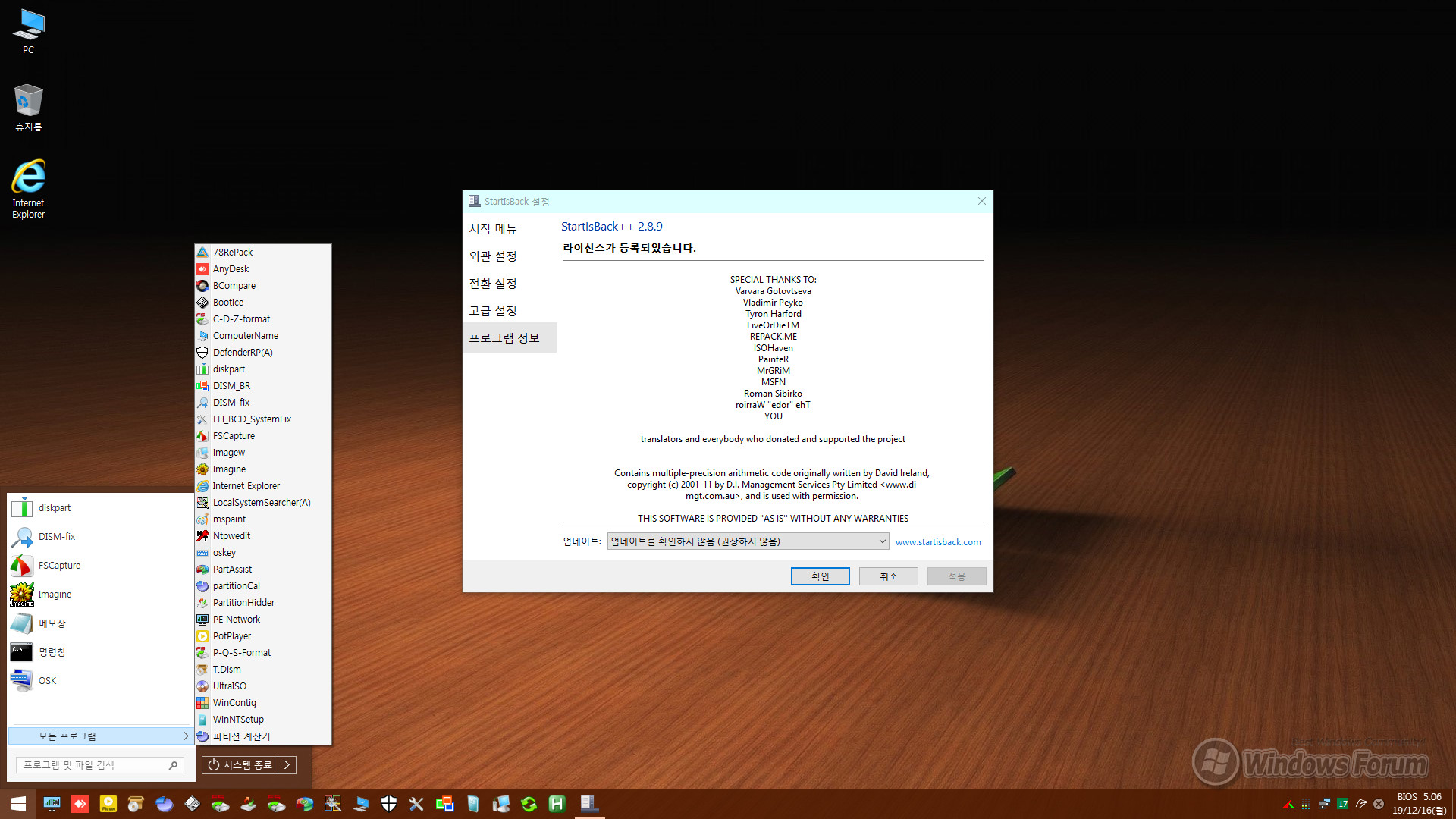
Task: Switch to 전환 설정 settings tab
Action: [510, 284]
